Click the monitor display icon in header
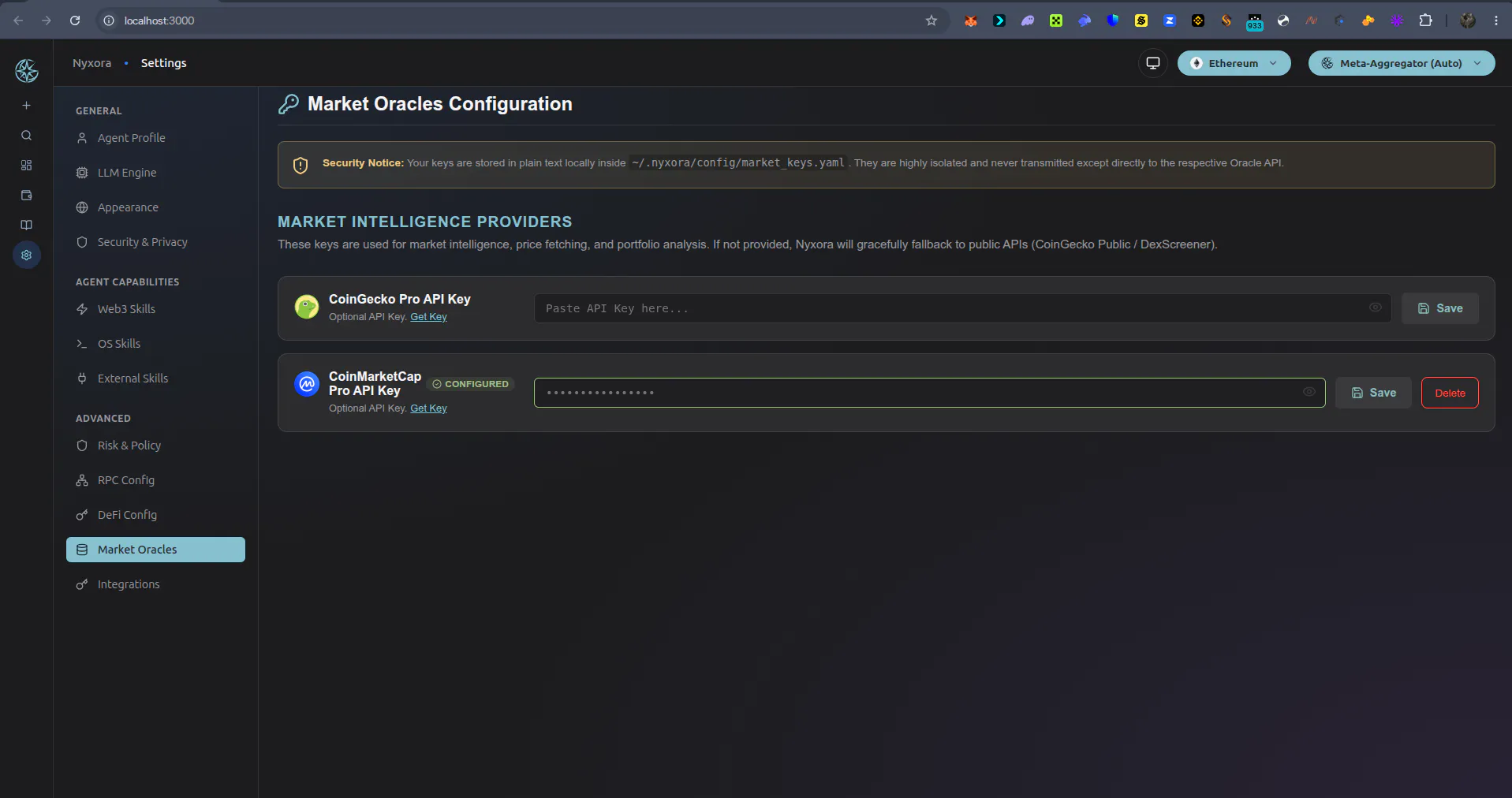Screen dimensions: 1512x798 click(1153, 63)
